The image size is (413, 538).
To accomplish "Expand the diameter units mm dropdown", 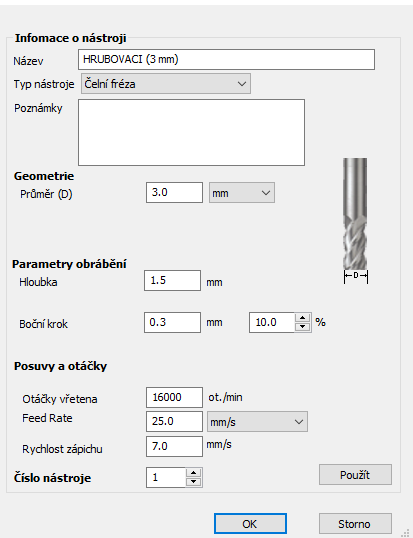I will (x=242, y=193).
